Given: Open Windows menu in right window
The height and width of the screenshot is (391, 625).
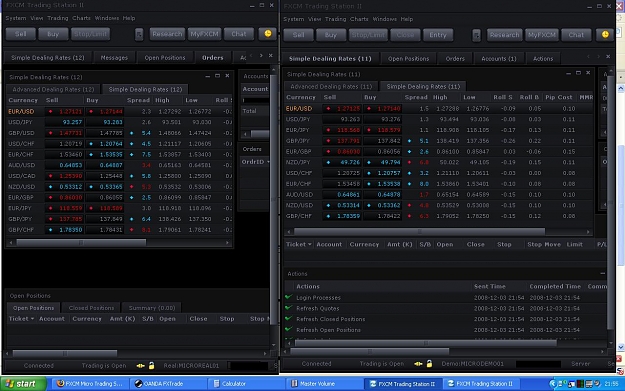Looking at the screenshot, I should 384,19.
